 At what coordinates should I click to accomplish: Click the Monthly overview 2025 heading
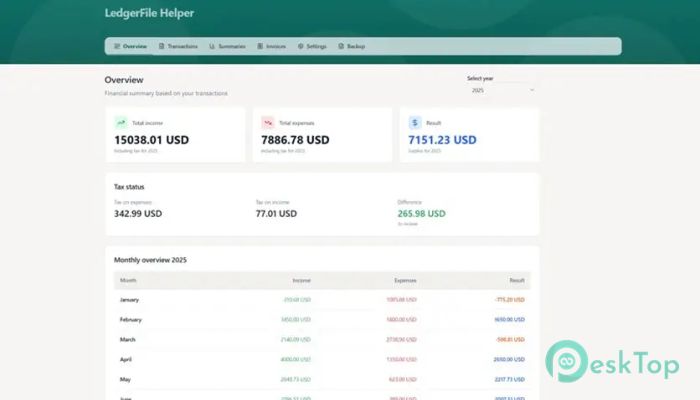pos(150,260)
